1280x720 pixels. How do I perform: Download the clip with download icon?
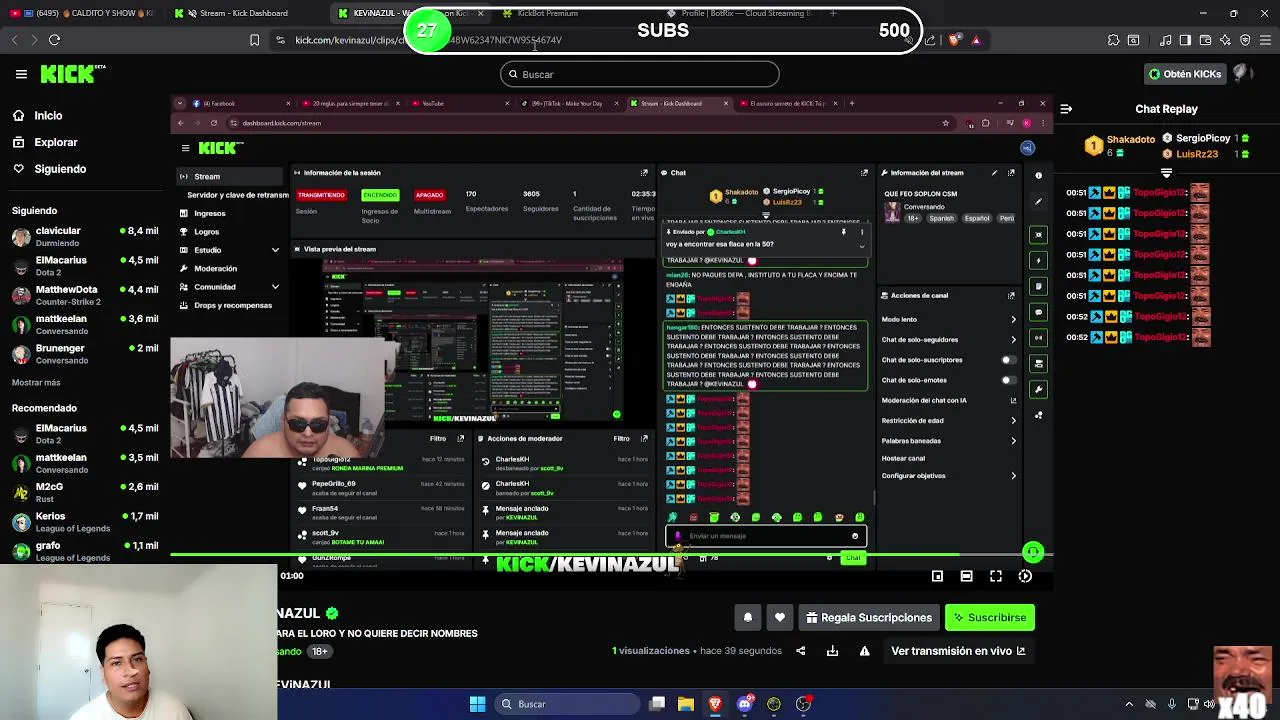832,651
